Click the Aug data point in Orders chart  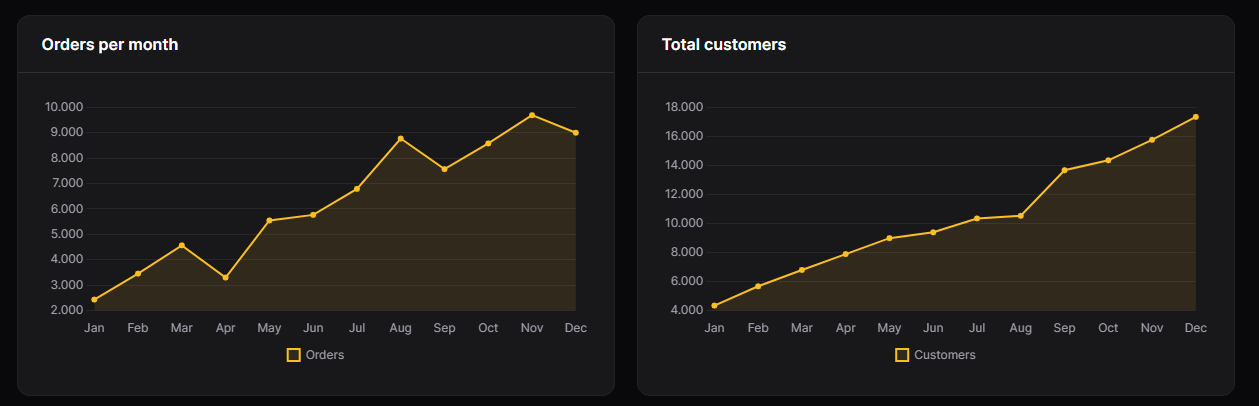[401, 139]
